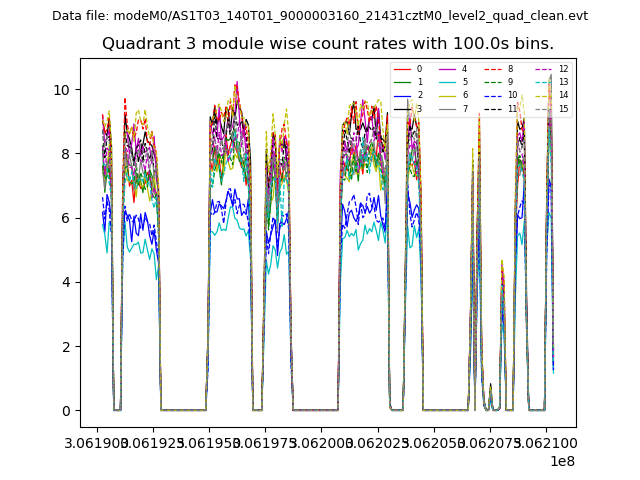The height and width of the screenshot is (480, 640).
Task: Click the magenta dashed legend line for module 12
Action: click(x=543, y=69)
